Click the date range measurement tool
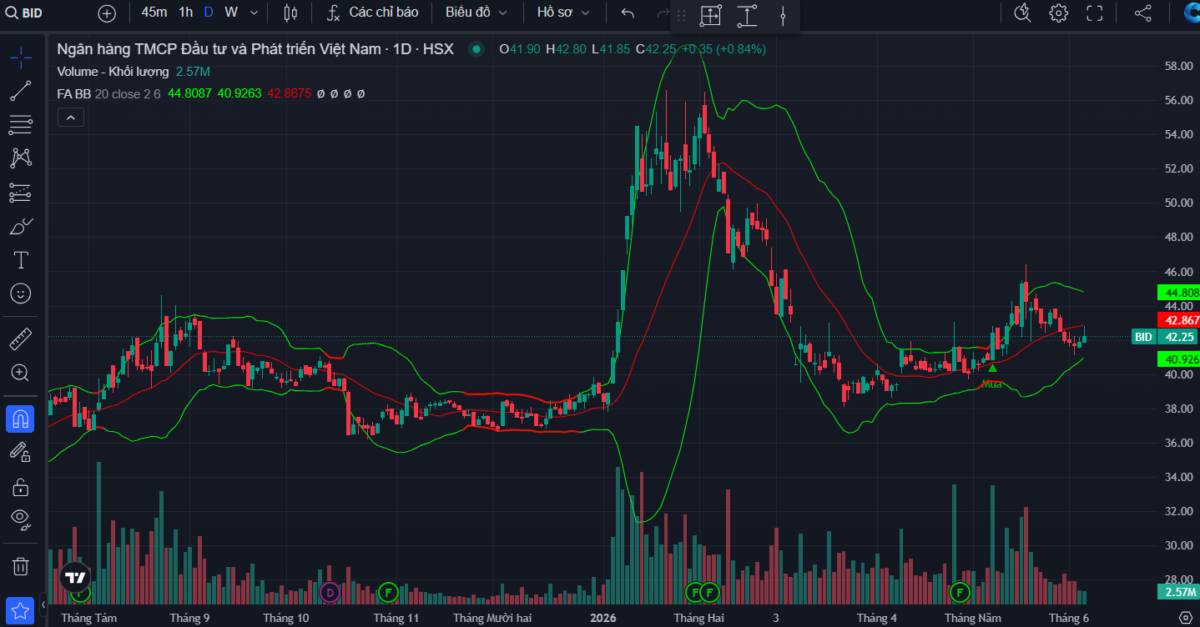Viewport: 1200px width, 627px height. [747, 15]
